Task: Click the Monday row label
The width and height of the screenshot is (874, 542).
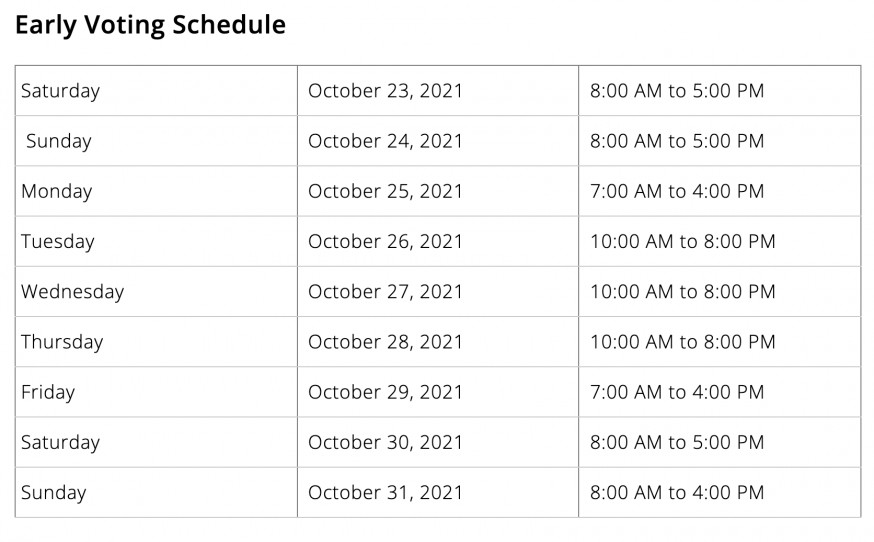Action: (156, 191)
